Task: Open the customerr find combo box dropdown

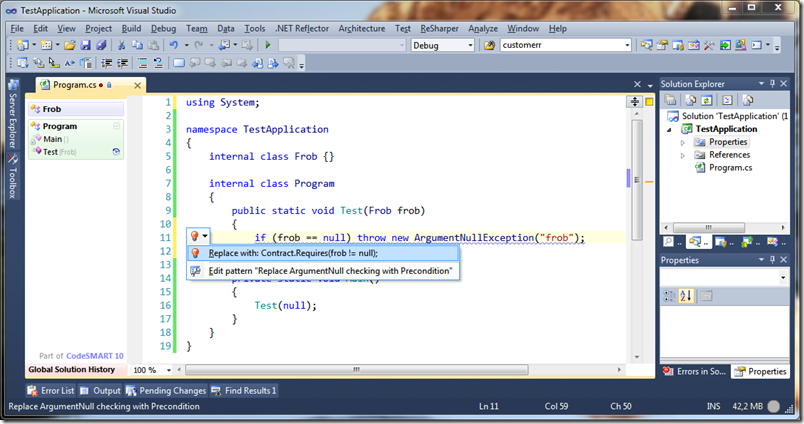Action: (x=627, y=45)
